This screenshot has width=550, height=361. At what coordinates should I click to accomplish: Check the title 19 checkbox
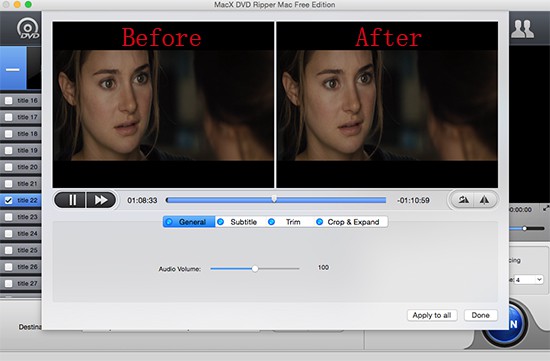pyautogui.click(x=8, y=151)
